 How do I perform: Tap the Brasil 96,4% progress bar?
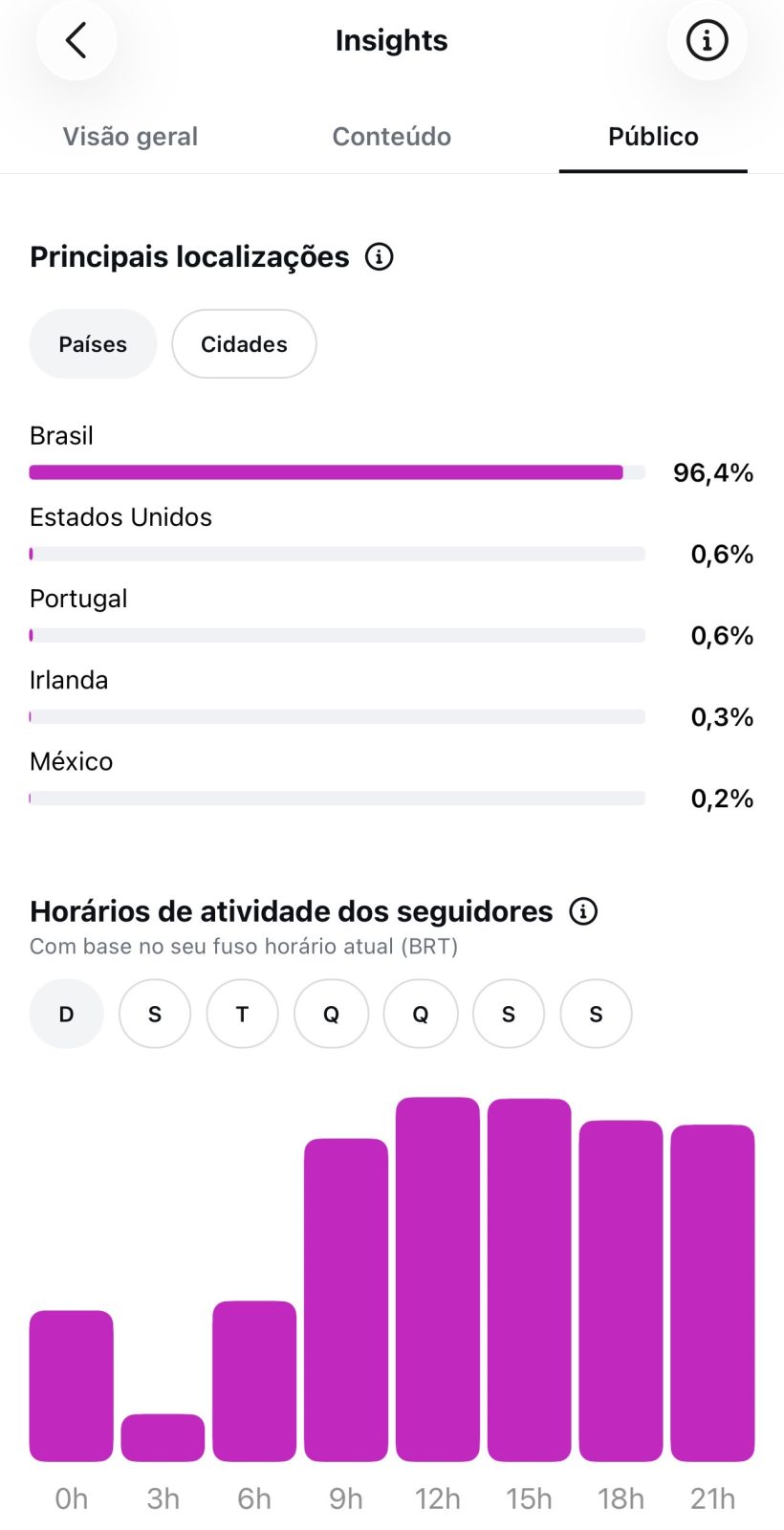point(338,472)
